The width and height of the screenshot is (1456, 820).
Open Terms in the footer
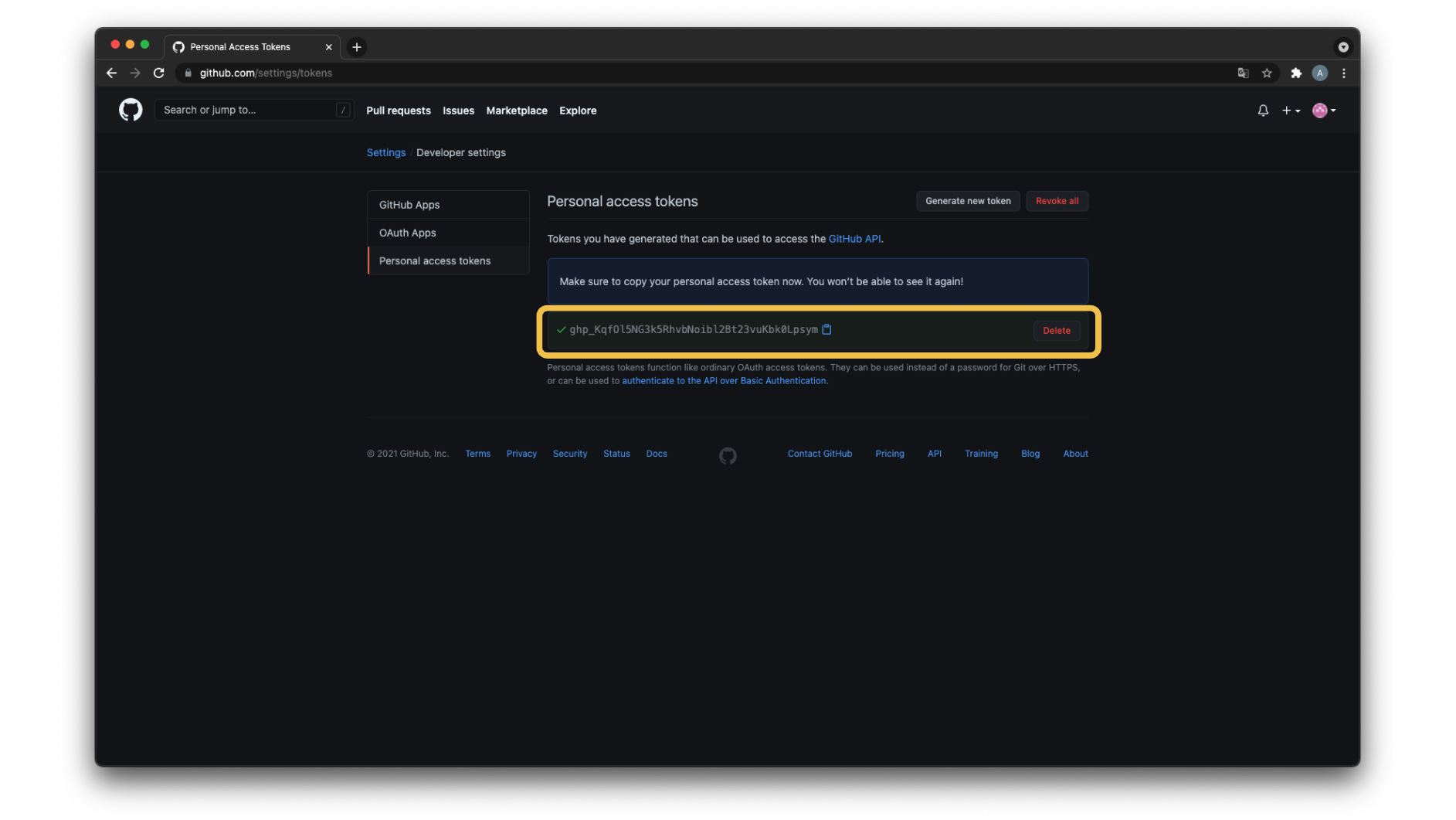pos(478,454)
